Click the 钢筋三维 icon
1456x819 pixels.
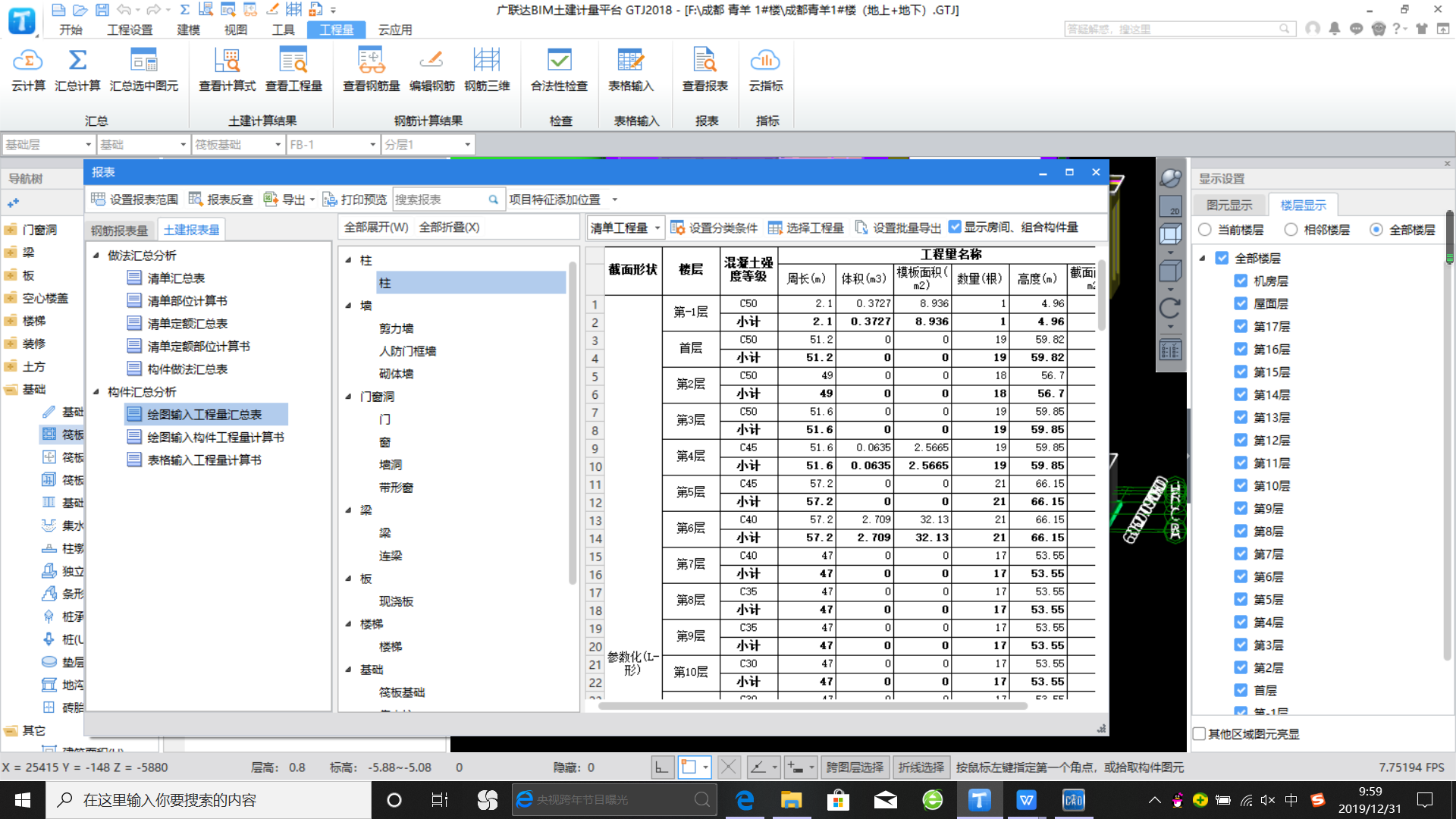pyautogui.click(x=486, y=61)
